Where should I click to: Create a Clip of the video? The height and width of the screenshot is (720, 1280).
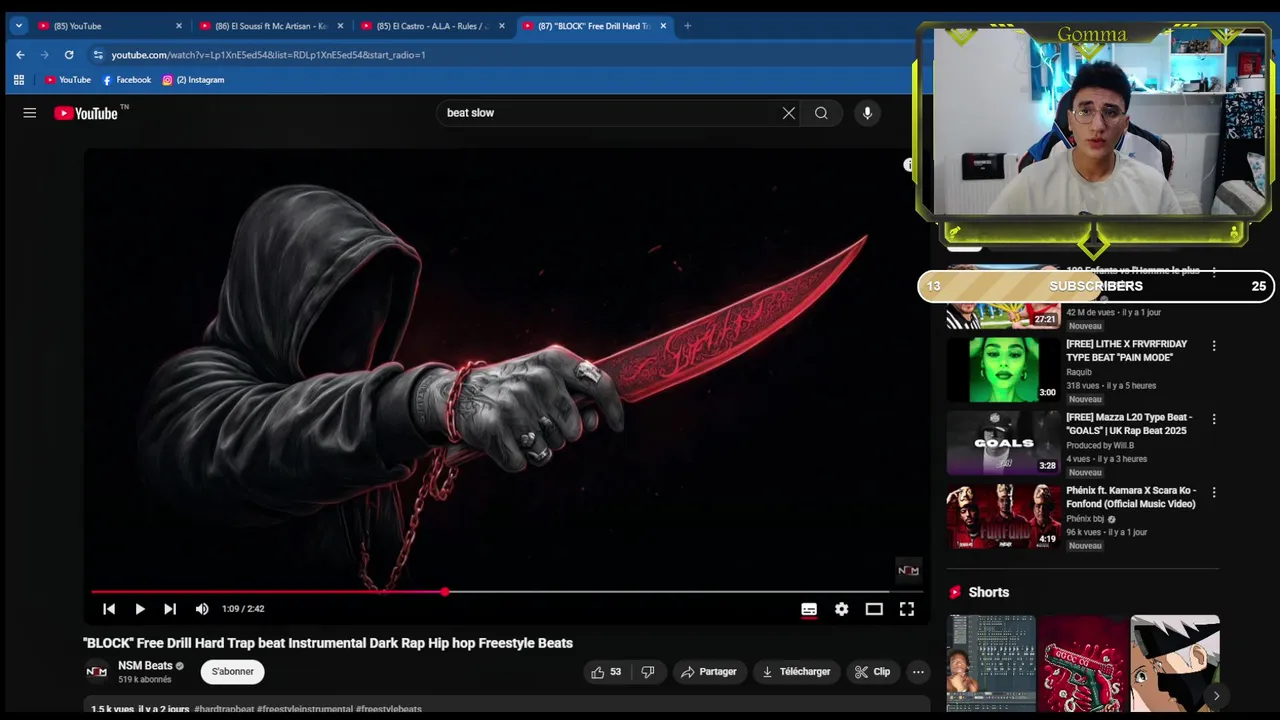(873, 672)
